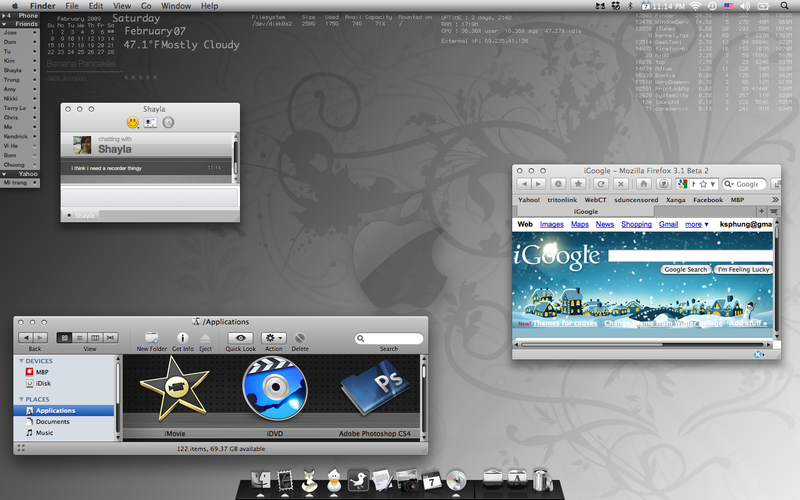Click the contact card icon in Shayla chat
The image size is (800, 500).
coord(150,122)
